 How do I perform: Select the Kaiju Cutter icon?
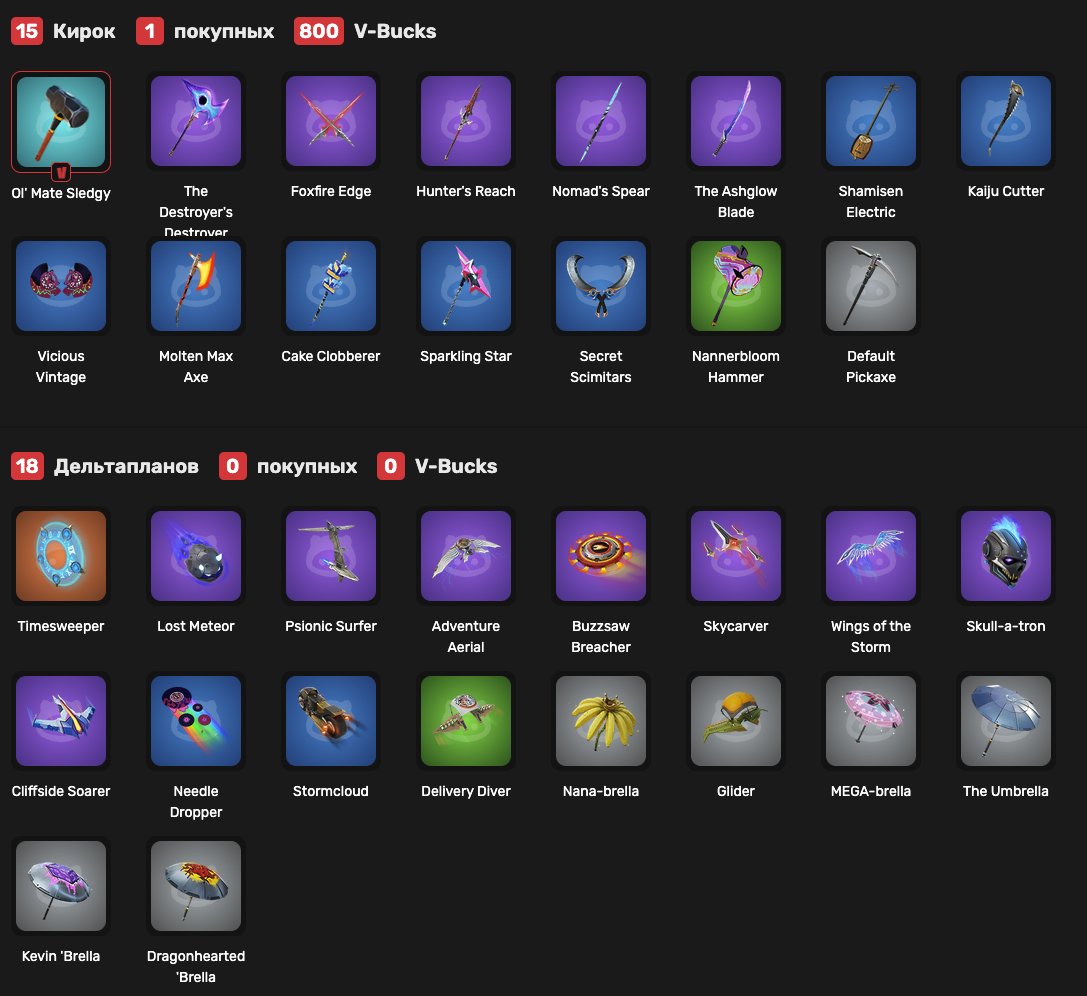1006,121
